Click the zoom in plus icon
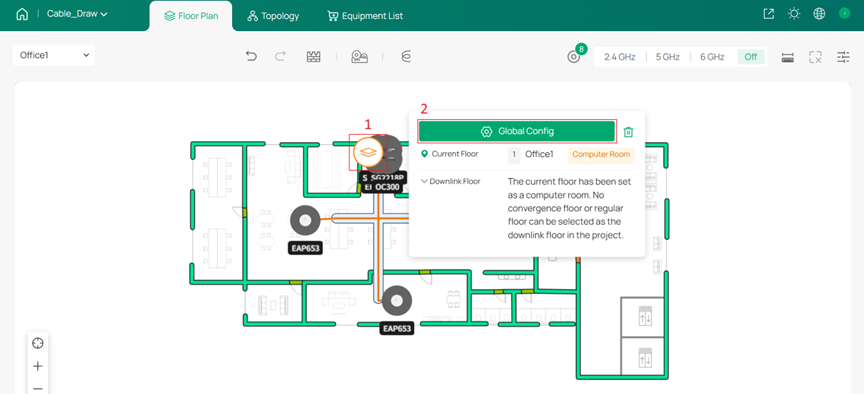The height and width of the screenshot is (394, 864). (x=37, y=366)
